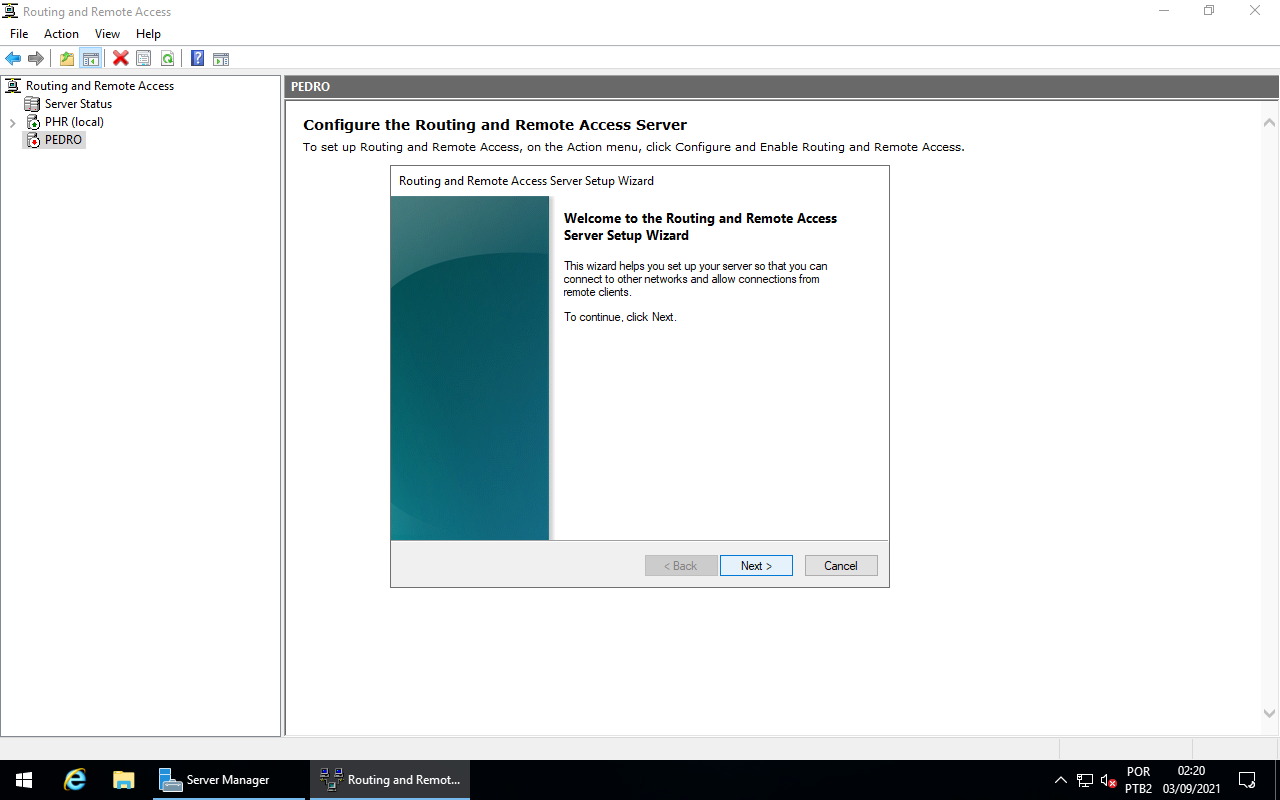The height and width of the screenshot is (800, 1280).
Task: Refresh the console with the Refresh icon
Action: coord(167,58)
